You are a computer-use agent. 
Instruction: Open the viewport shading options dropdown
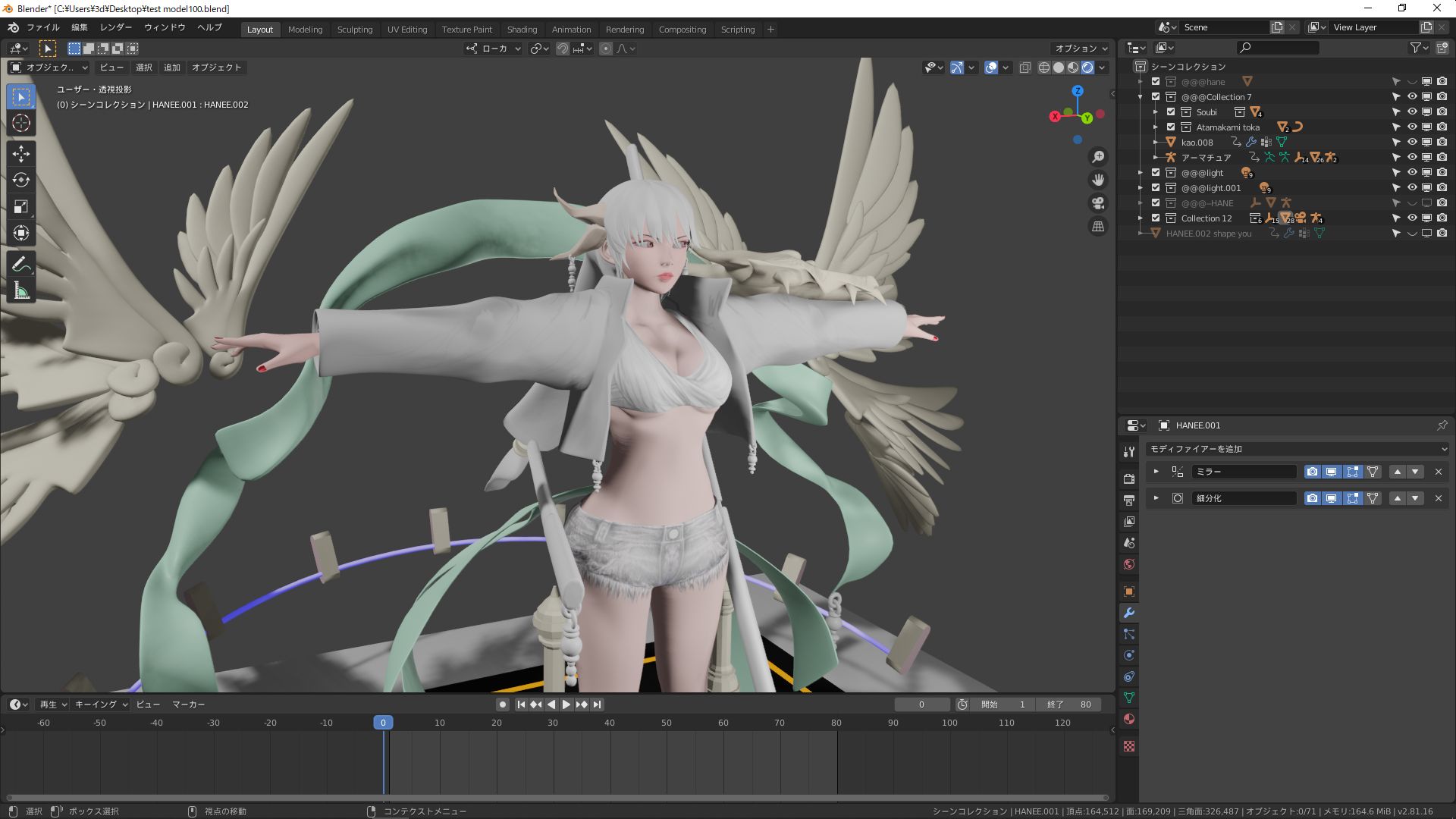(x=1102, y=67)
